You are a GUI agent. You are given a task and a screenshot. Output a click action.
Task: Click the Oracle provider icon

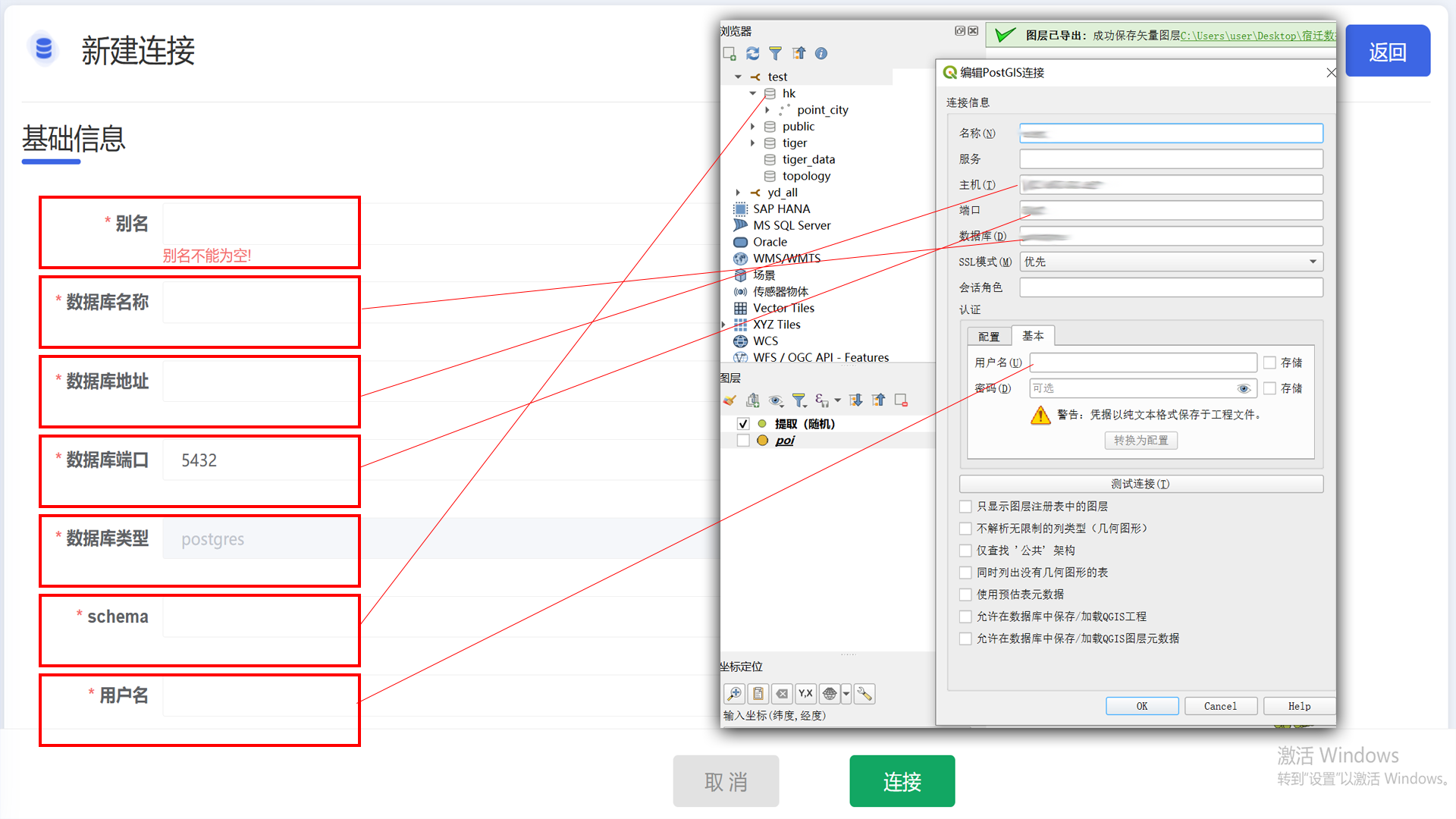pos(740,242)
